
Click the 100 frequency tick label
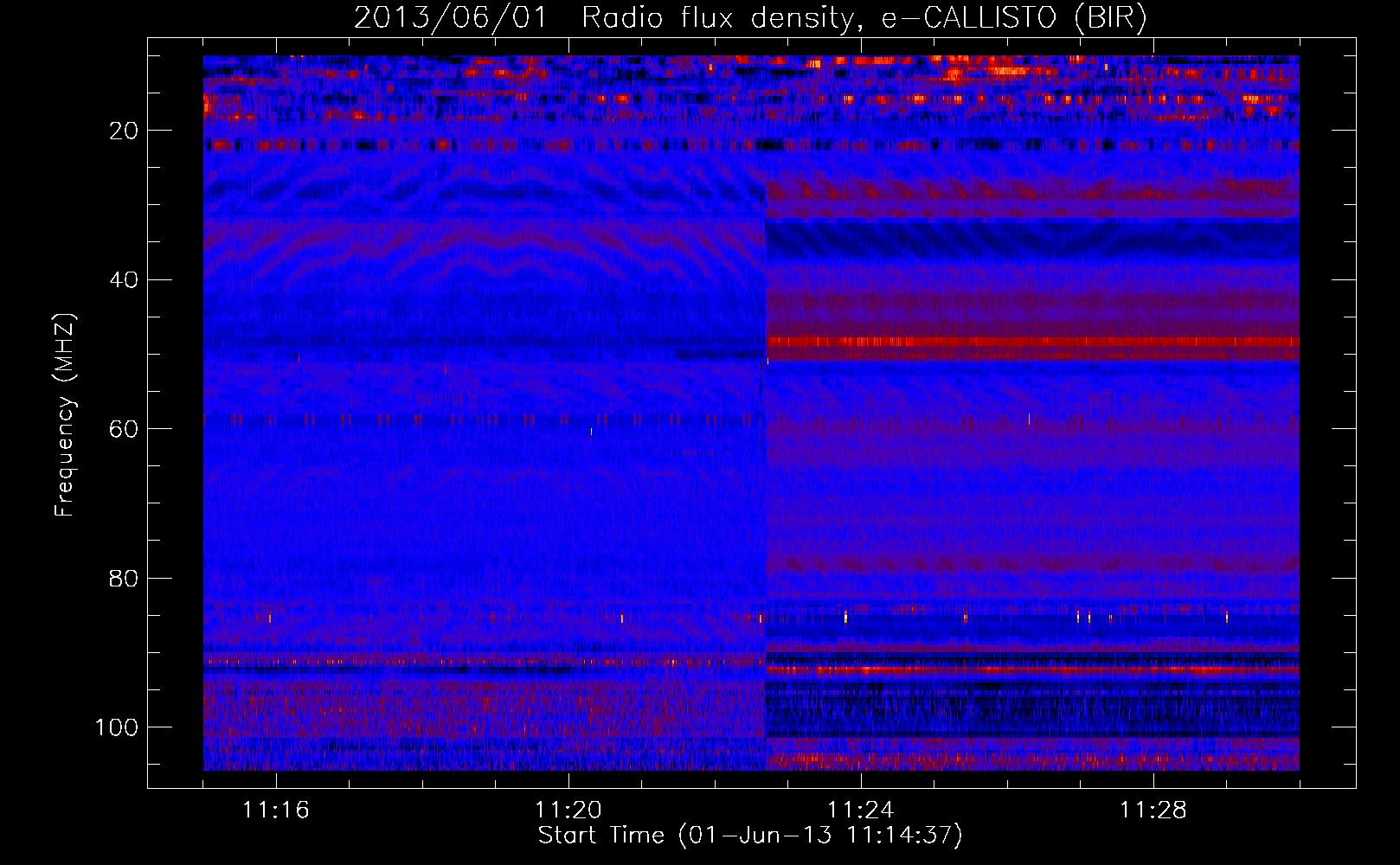(117, 727)
